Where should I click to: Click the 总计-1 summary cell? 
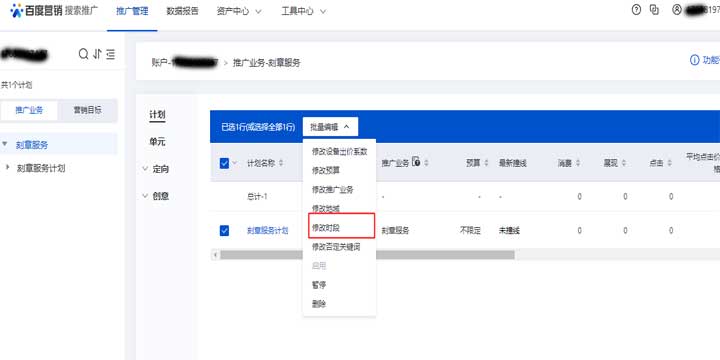[257, 197]
